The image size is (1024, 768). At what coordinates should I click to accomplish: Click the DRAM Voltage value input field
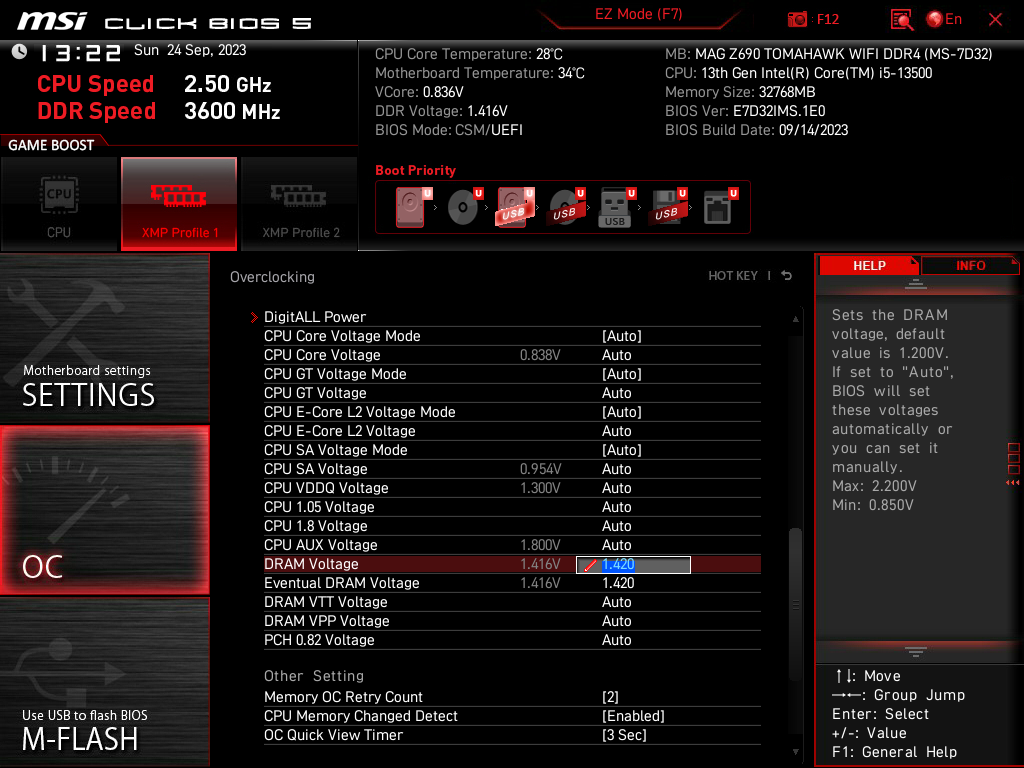pyautogui.click(x=633, y=564)
